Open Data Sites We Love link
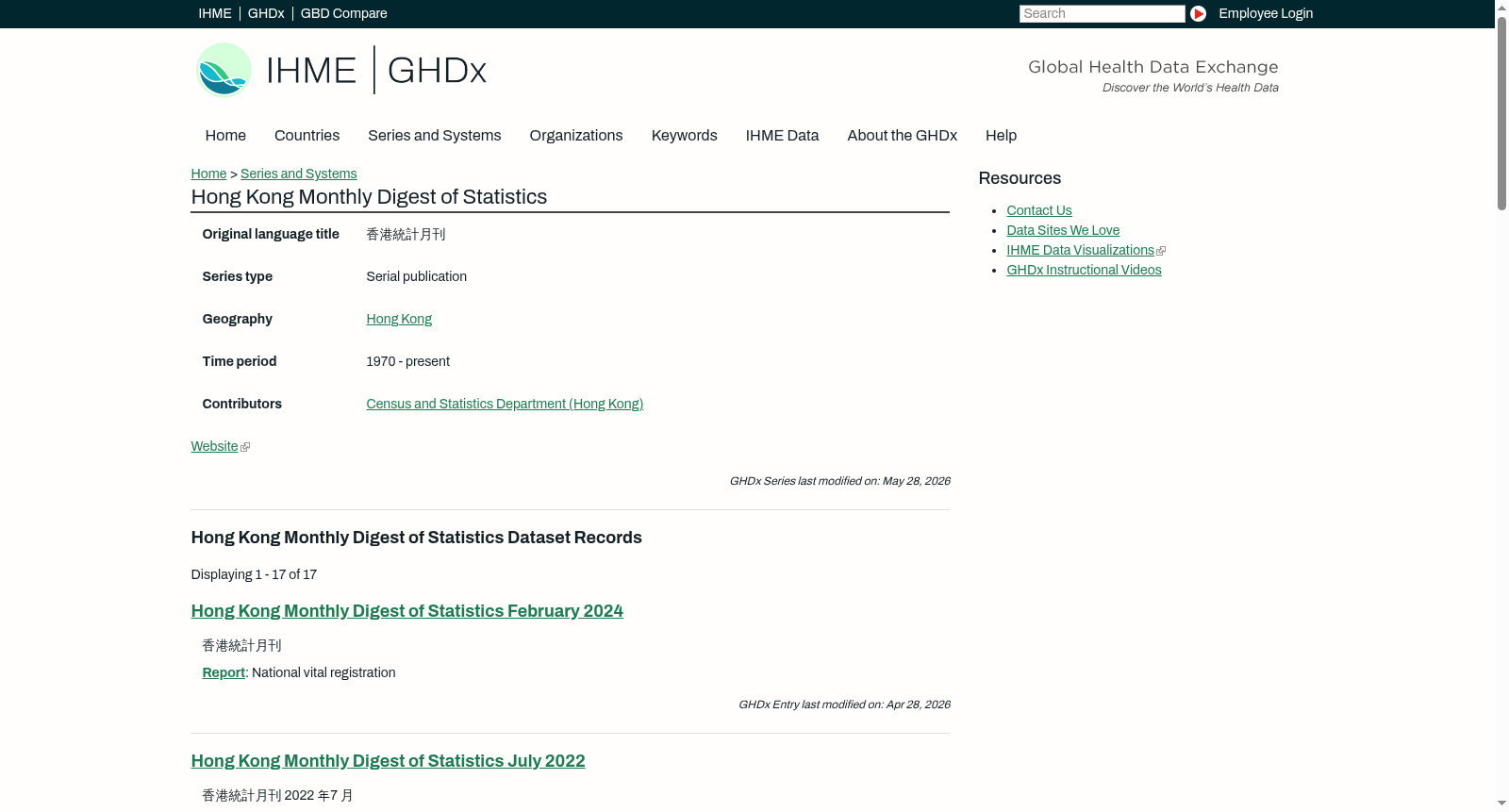 pyautogui.click(x=1063, y=230)
